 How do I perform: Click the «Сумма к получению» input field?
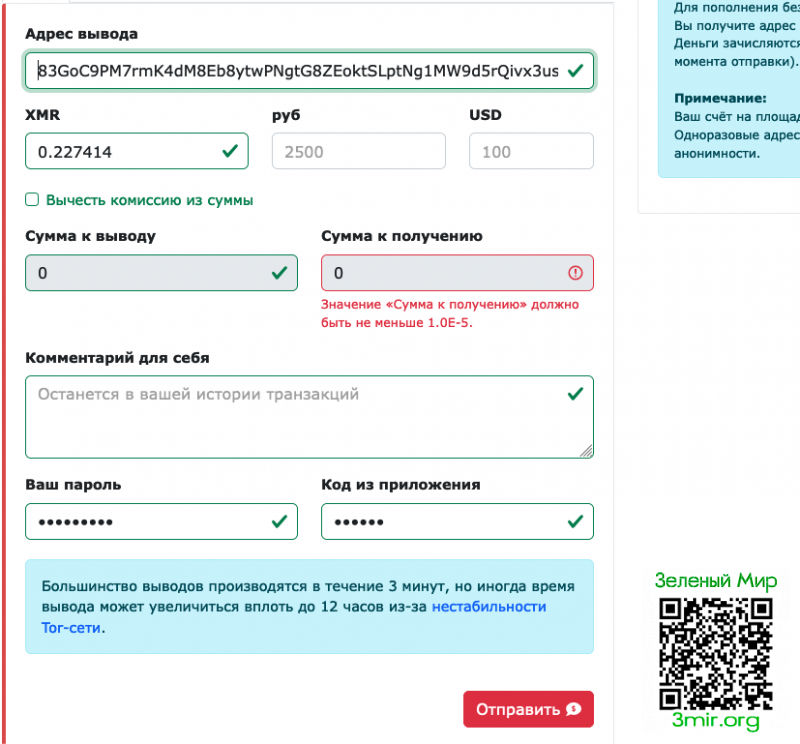[440, 273]
